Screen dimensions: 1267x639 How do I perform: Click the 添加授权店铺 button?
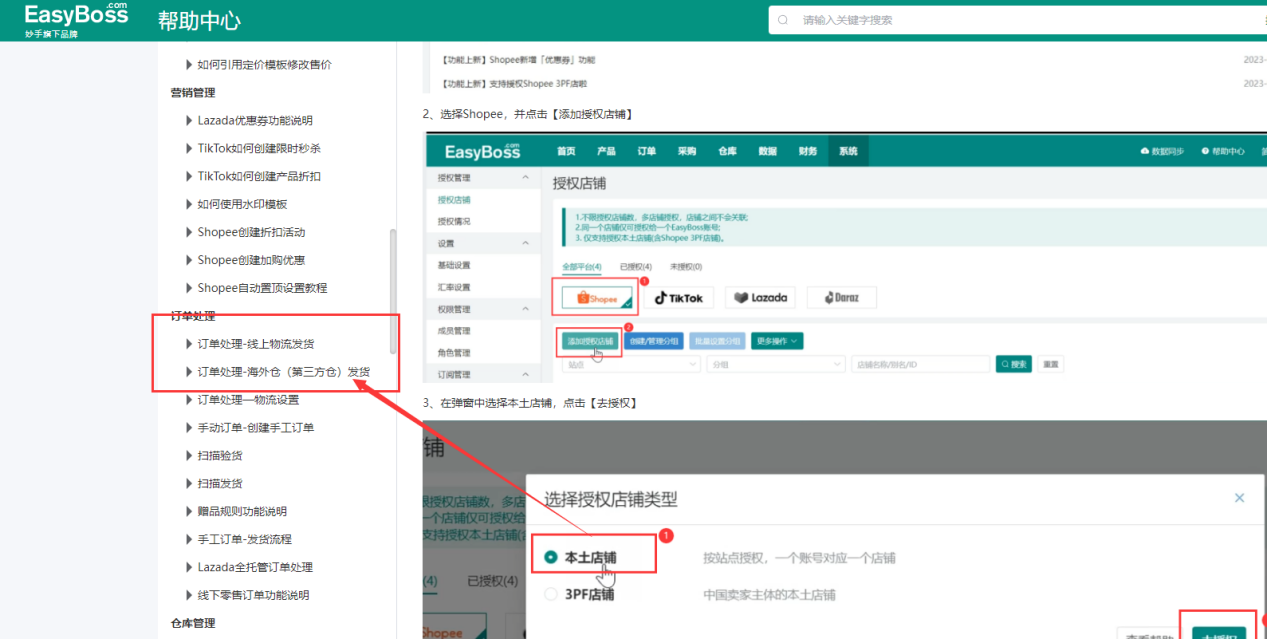588,340
